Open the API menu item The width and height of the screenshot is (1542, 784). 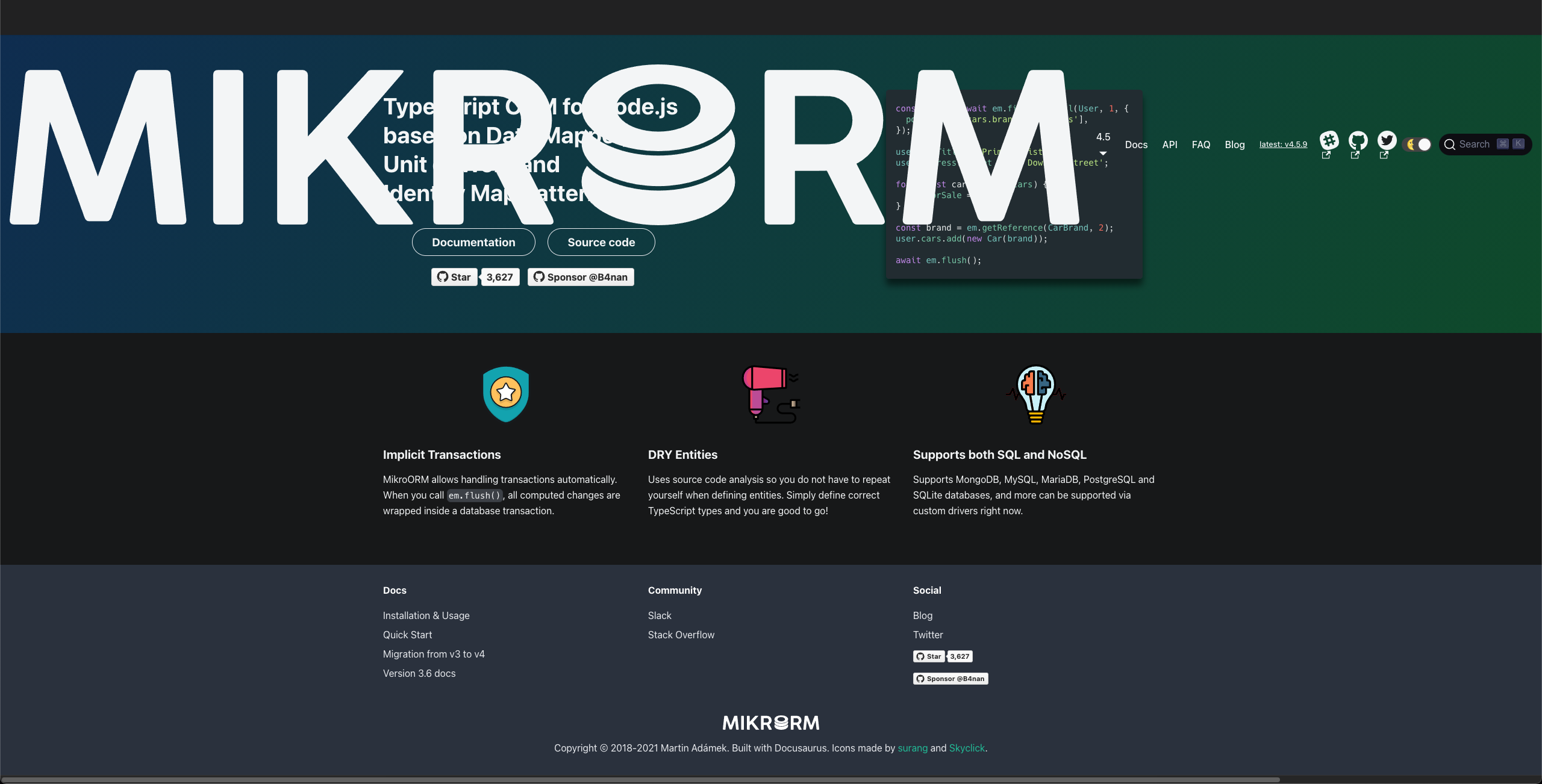[x=1169, y=144]
